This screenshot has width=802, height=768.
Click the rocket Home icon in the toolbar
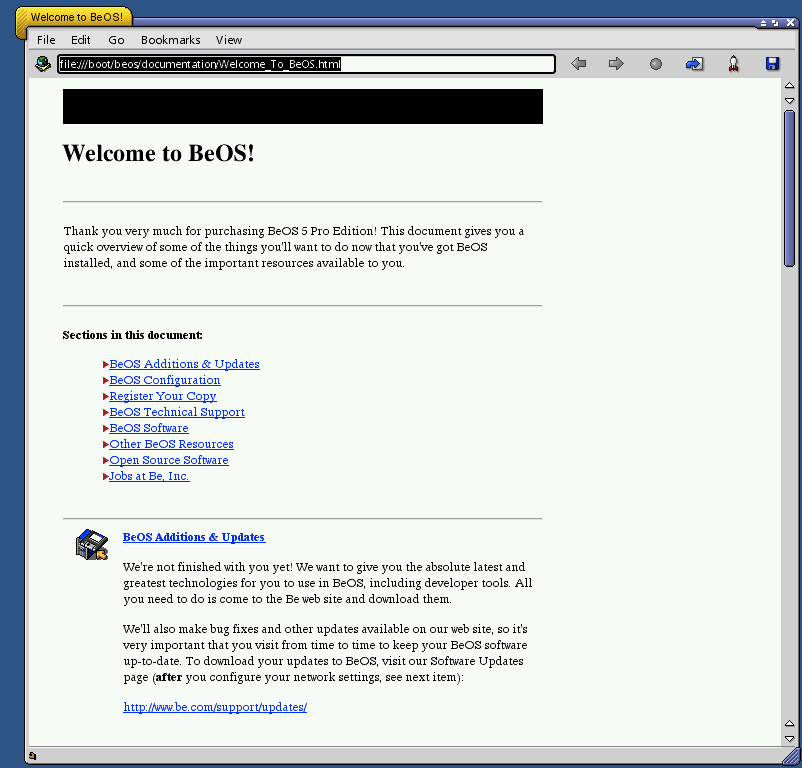click(x=733, y=64)
